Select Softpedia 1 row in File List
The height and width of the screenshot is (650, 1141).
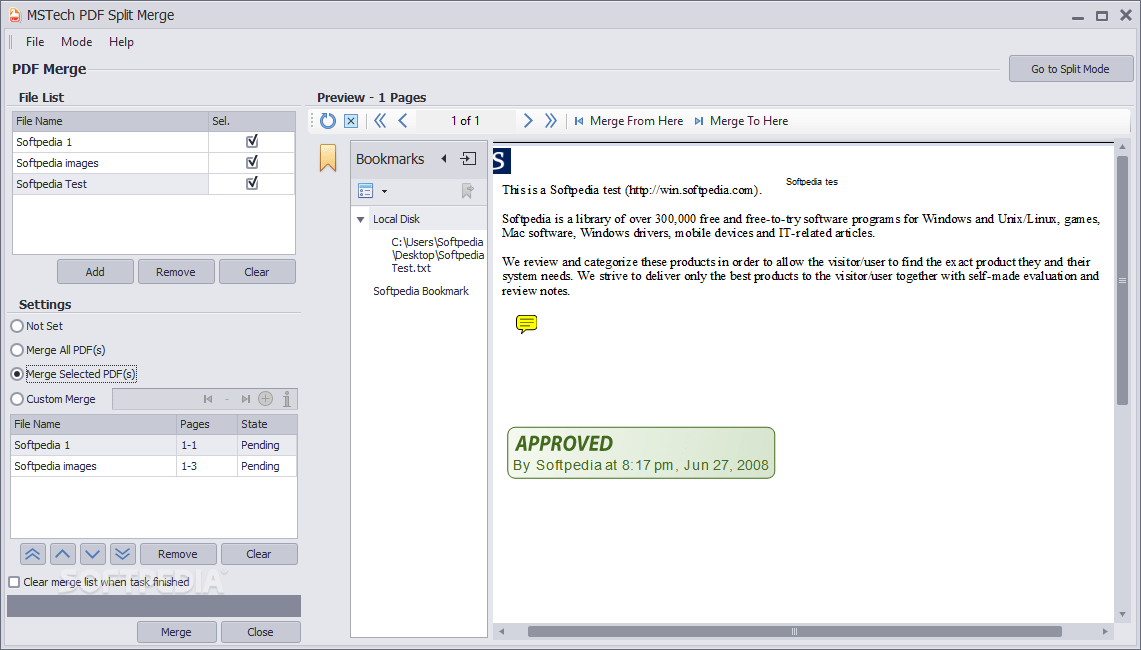154,142
